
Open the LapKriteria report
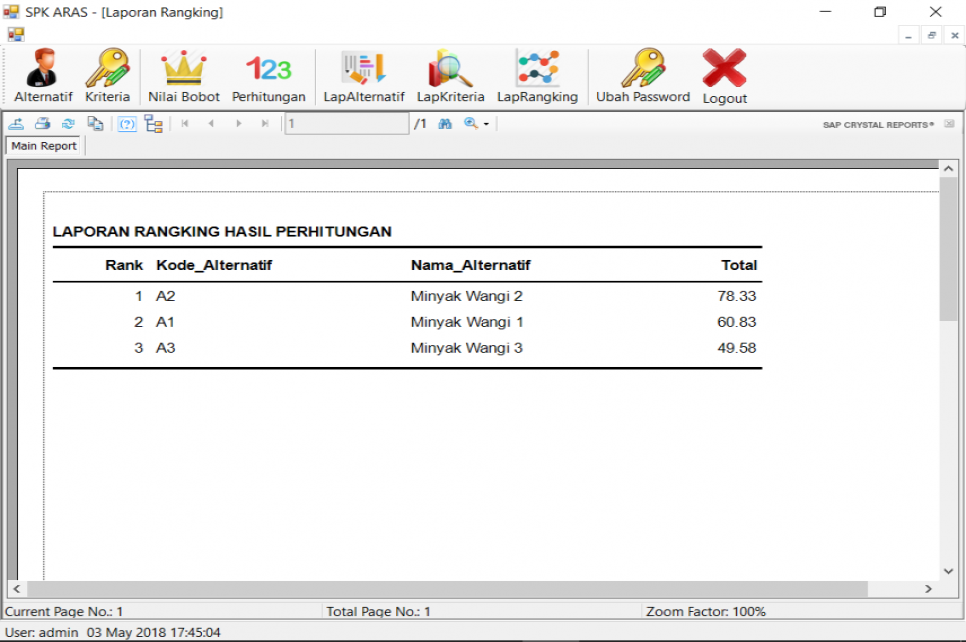click(450, 77)
